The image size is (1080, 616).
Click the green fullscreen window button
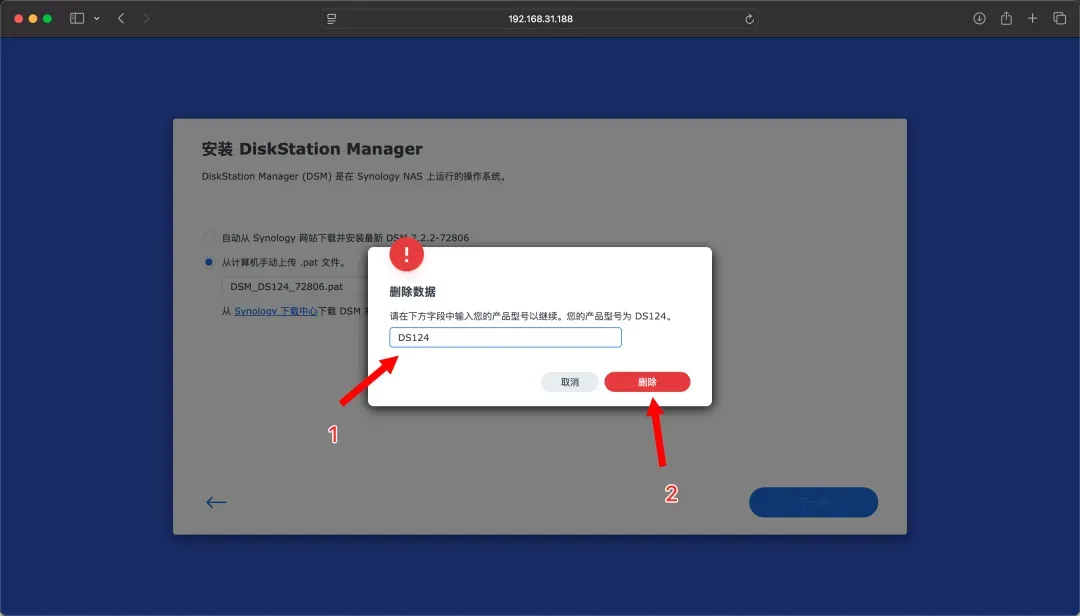[48, 19]
